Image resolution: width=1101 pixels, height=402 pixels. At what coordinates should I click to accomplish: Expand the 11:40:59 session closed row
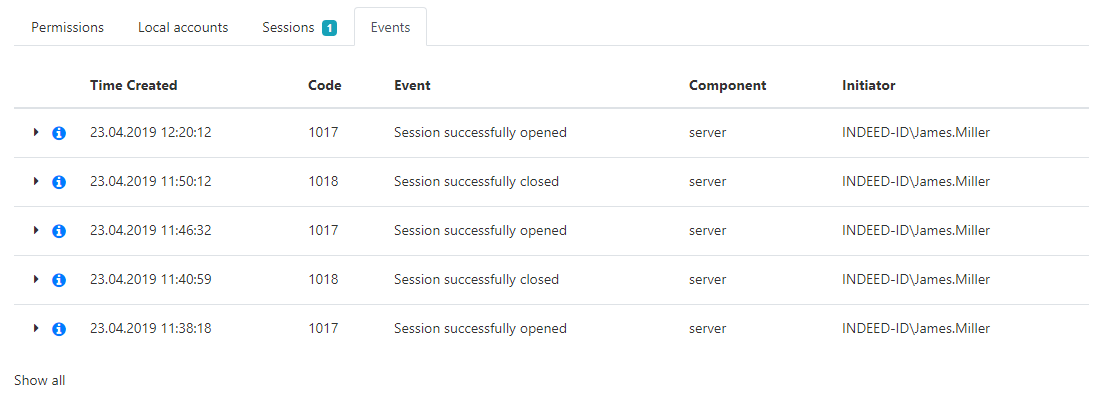(x=36, y=279)
